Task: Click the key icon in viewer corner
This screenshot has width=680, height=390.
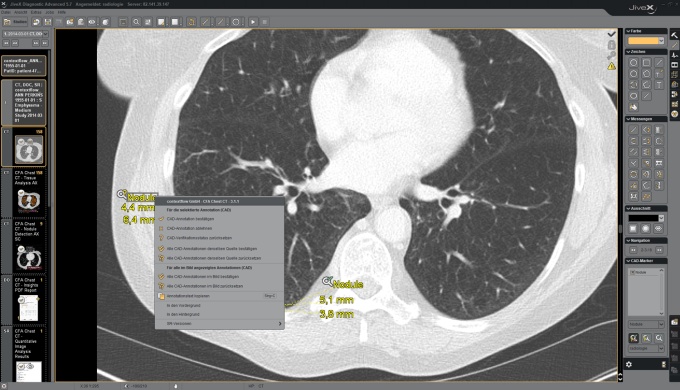Action: 611,56
